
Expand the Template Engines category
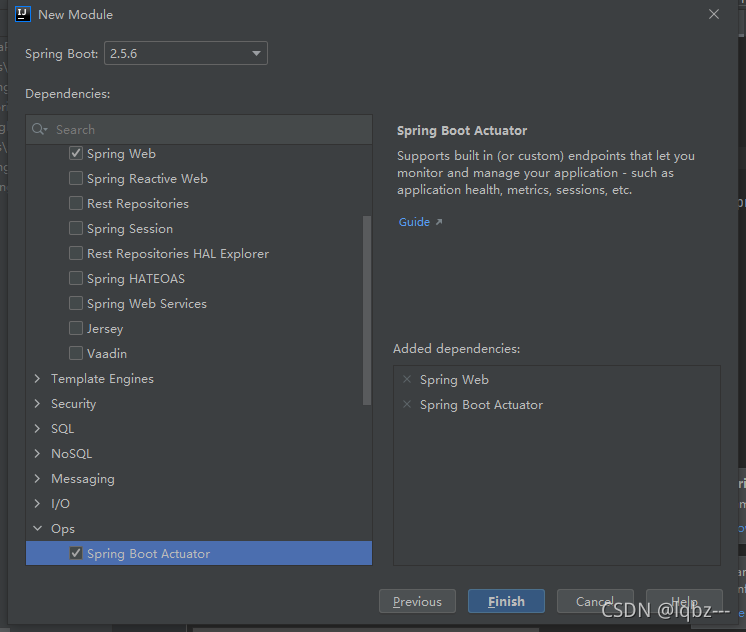[x=38, y=378]
